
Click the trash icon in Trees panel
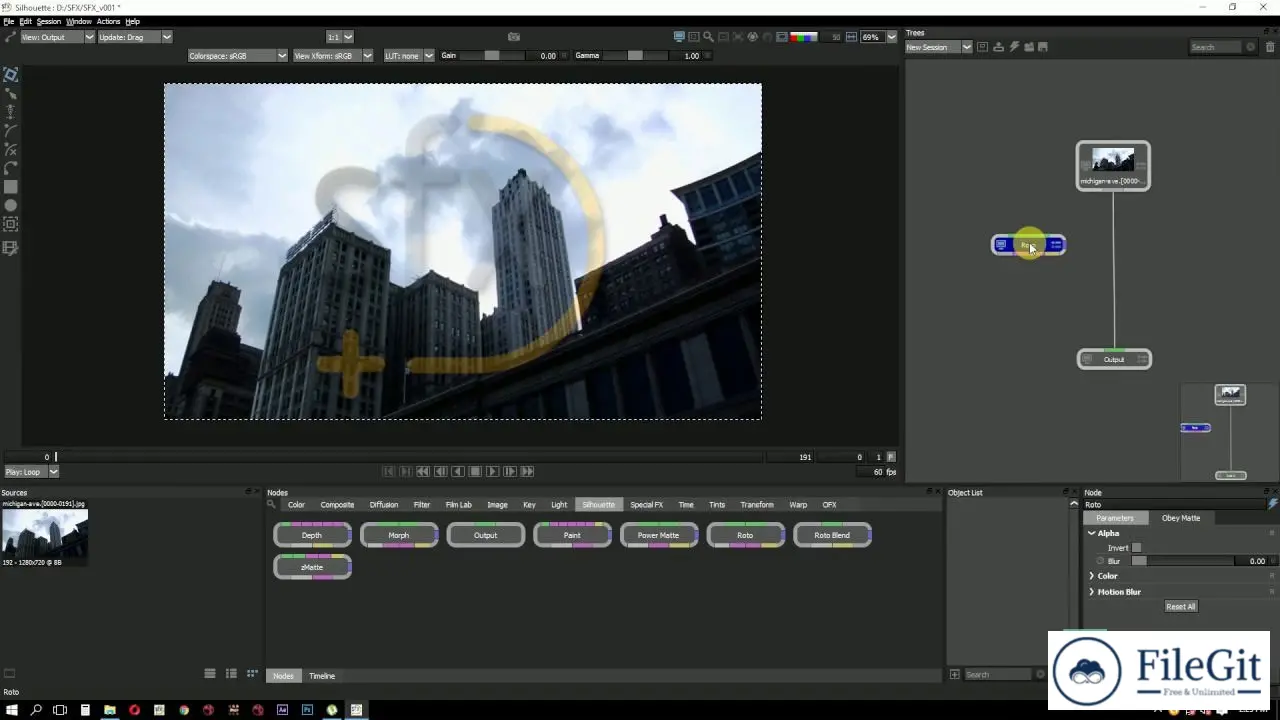[1271, 47]
